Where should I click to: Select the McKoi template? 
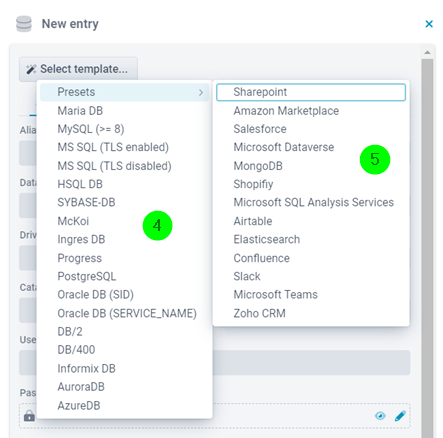pos(124,221)
